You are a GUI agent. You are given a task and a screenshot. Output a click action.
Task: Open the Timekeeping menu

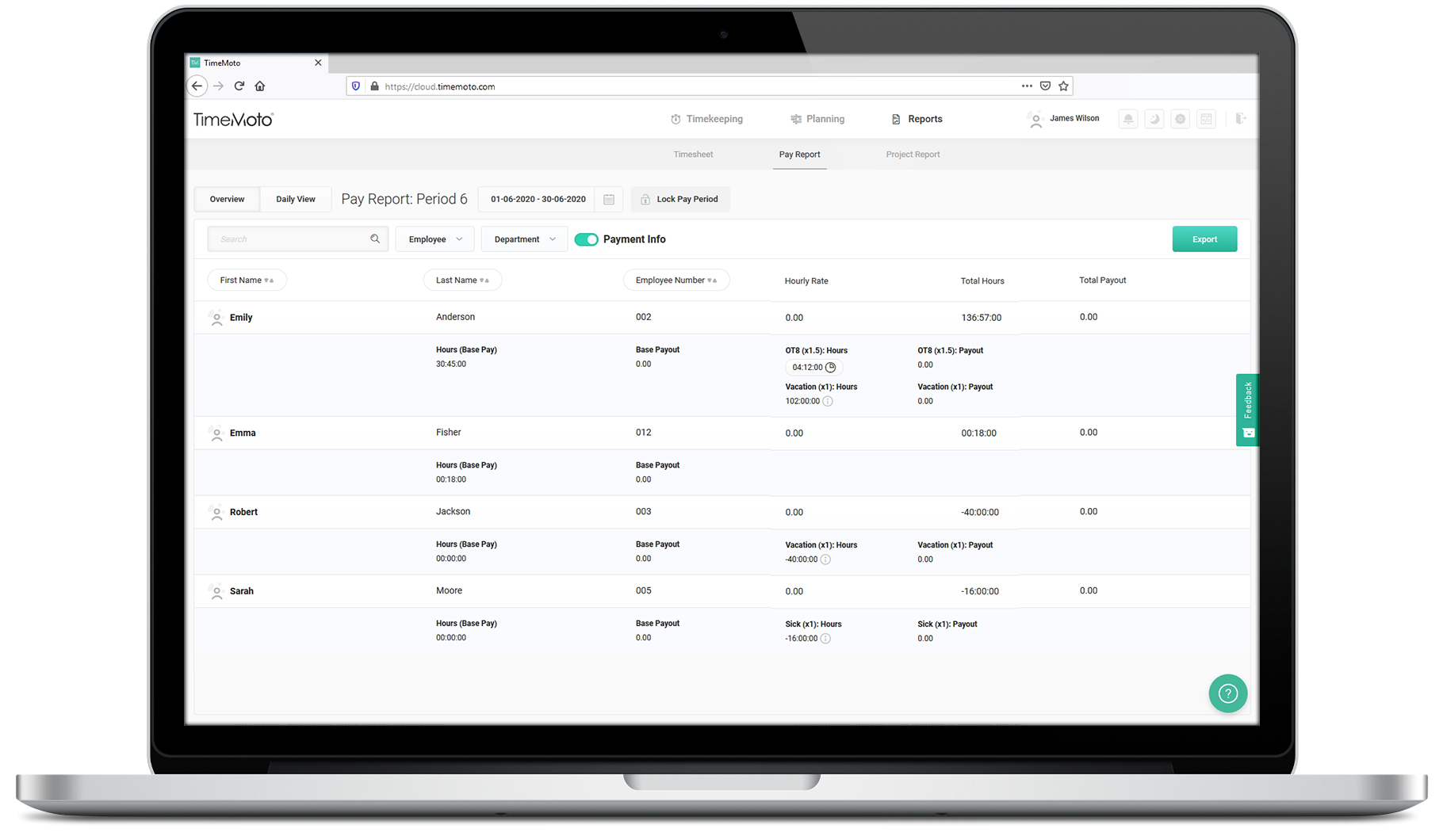(x=706, y=119)
